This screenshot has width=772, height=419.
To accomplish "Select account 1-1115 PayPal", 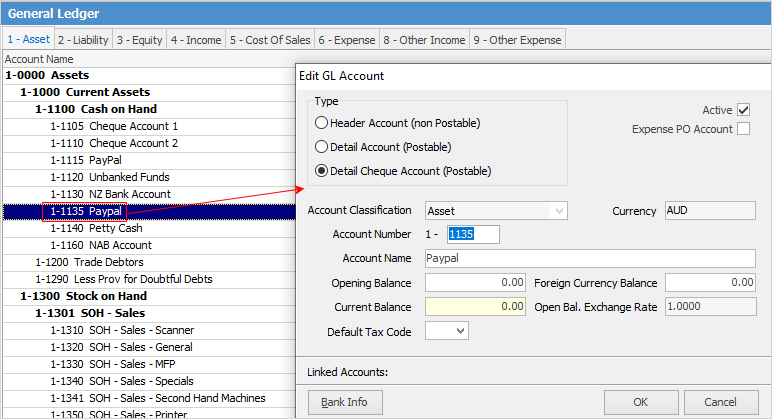I will [x=149, y=160].
